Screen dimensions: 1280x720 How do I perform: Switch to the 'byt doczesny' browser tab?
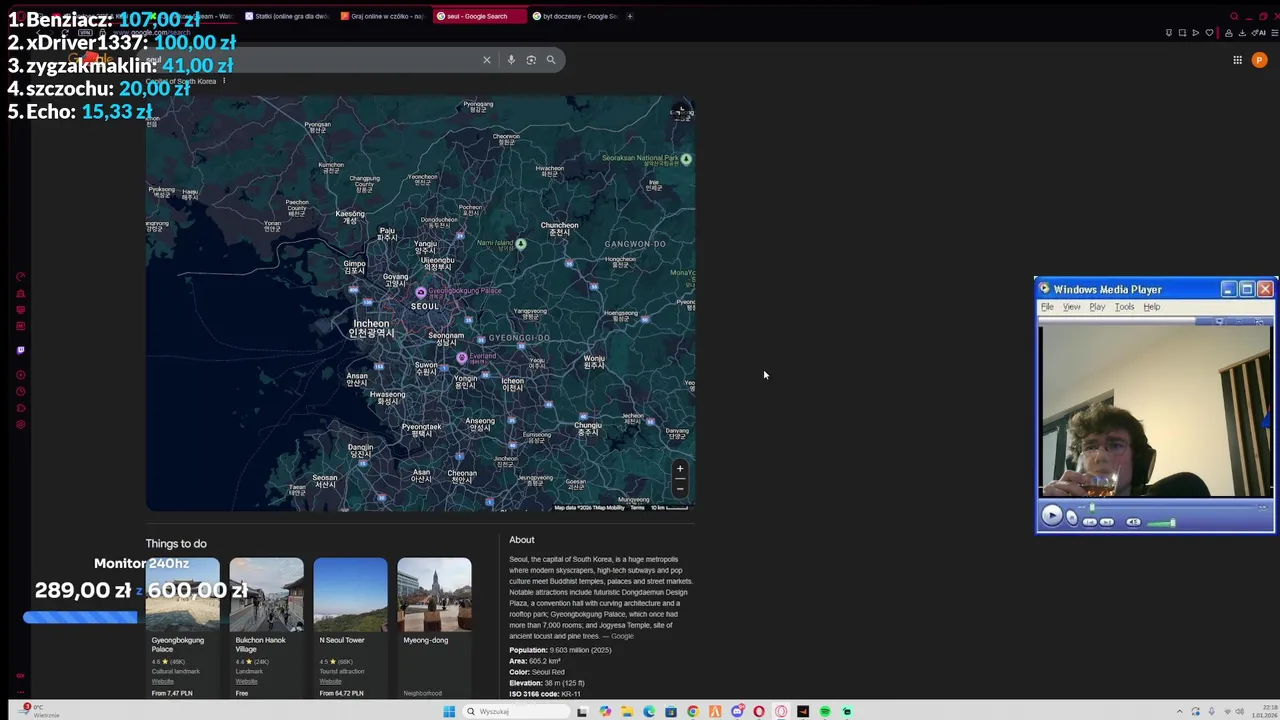coord(575,16)
